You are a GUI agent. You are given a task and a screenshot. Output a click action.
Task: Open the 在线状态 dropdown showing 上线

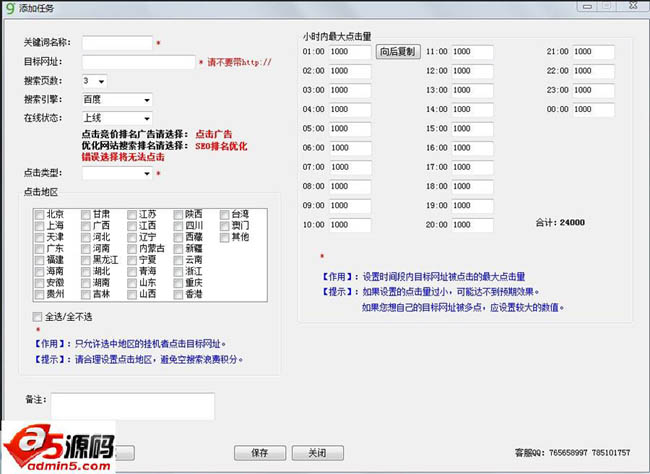pos(117,118)
